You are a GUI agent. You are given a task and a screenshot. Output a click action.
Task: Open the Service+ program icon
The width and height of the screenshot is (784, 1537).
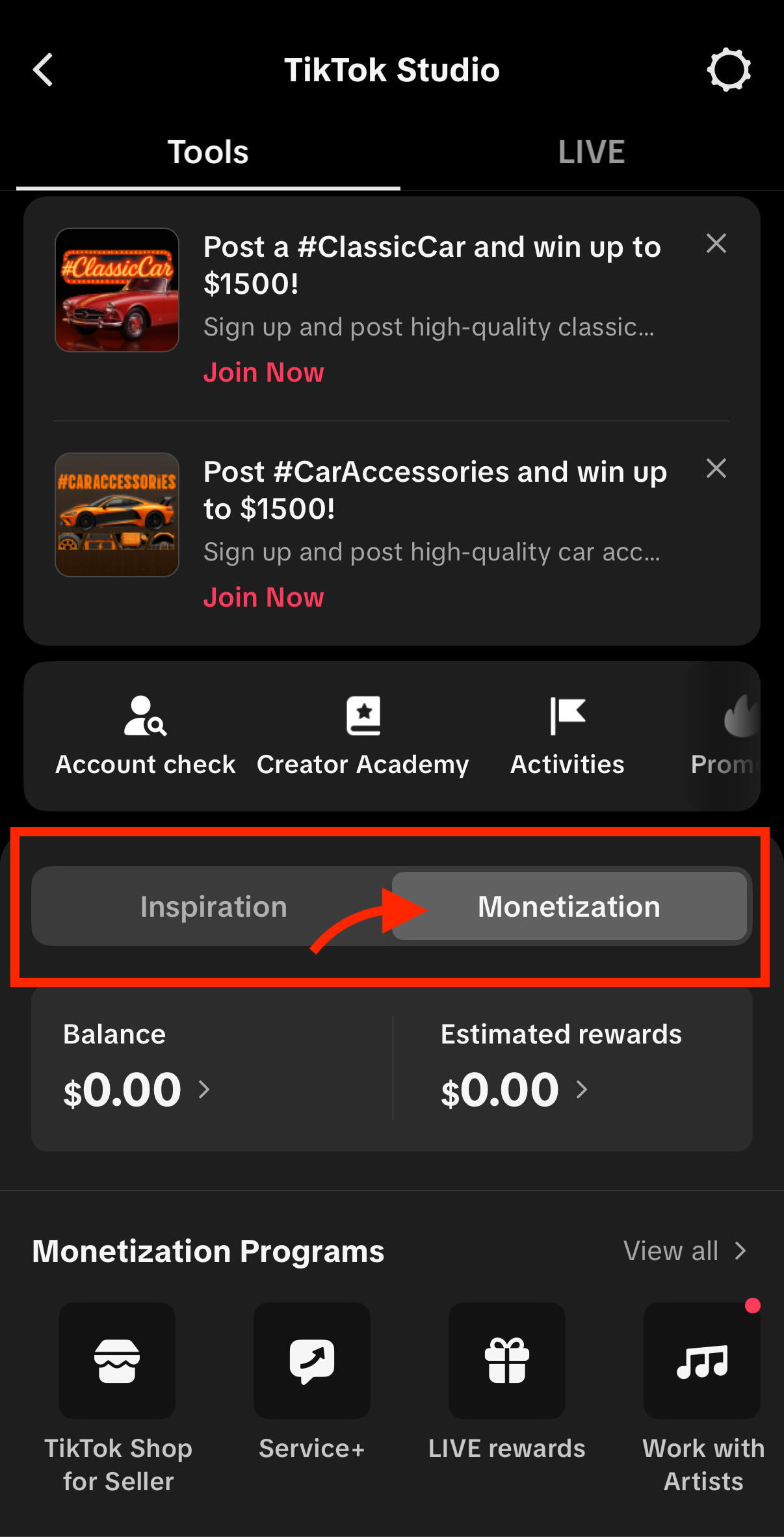312,1361
